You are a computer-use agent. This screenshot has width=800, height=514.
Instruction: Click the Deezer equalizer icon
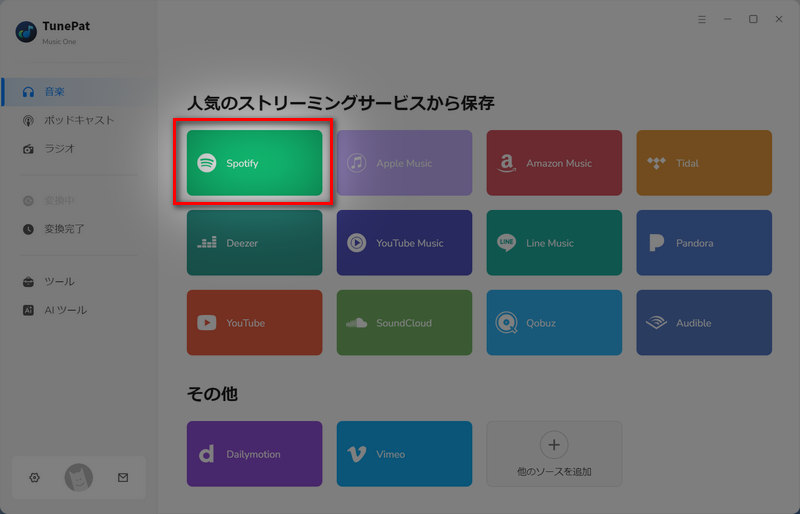(207, 242)
